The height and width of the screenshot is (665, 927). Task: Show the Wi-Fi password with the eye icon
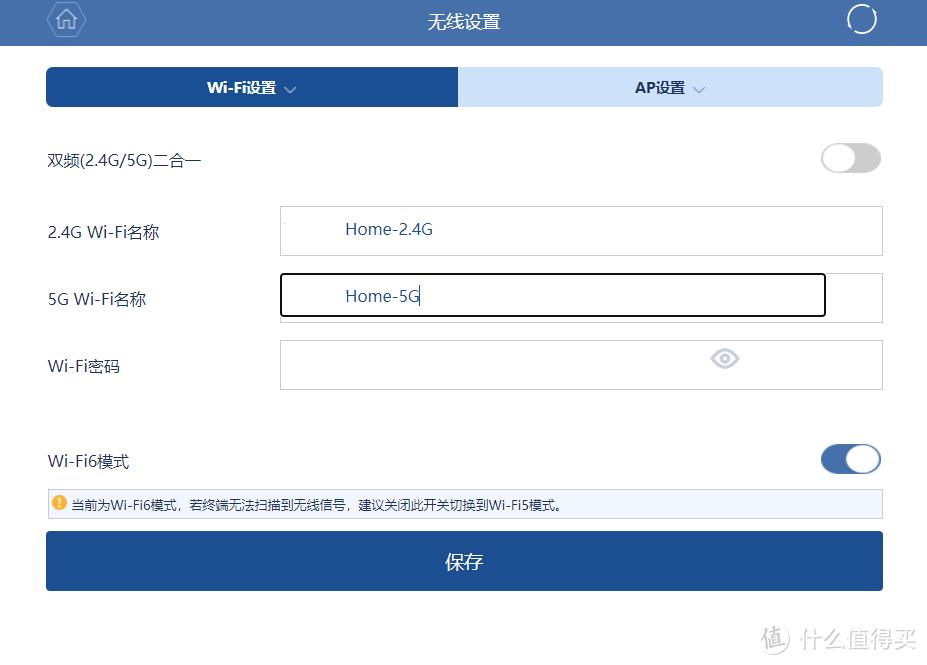coord(723,358)
